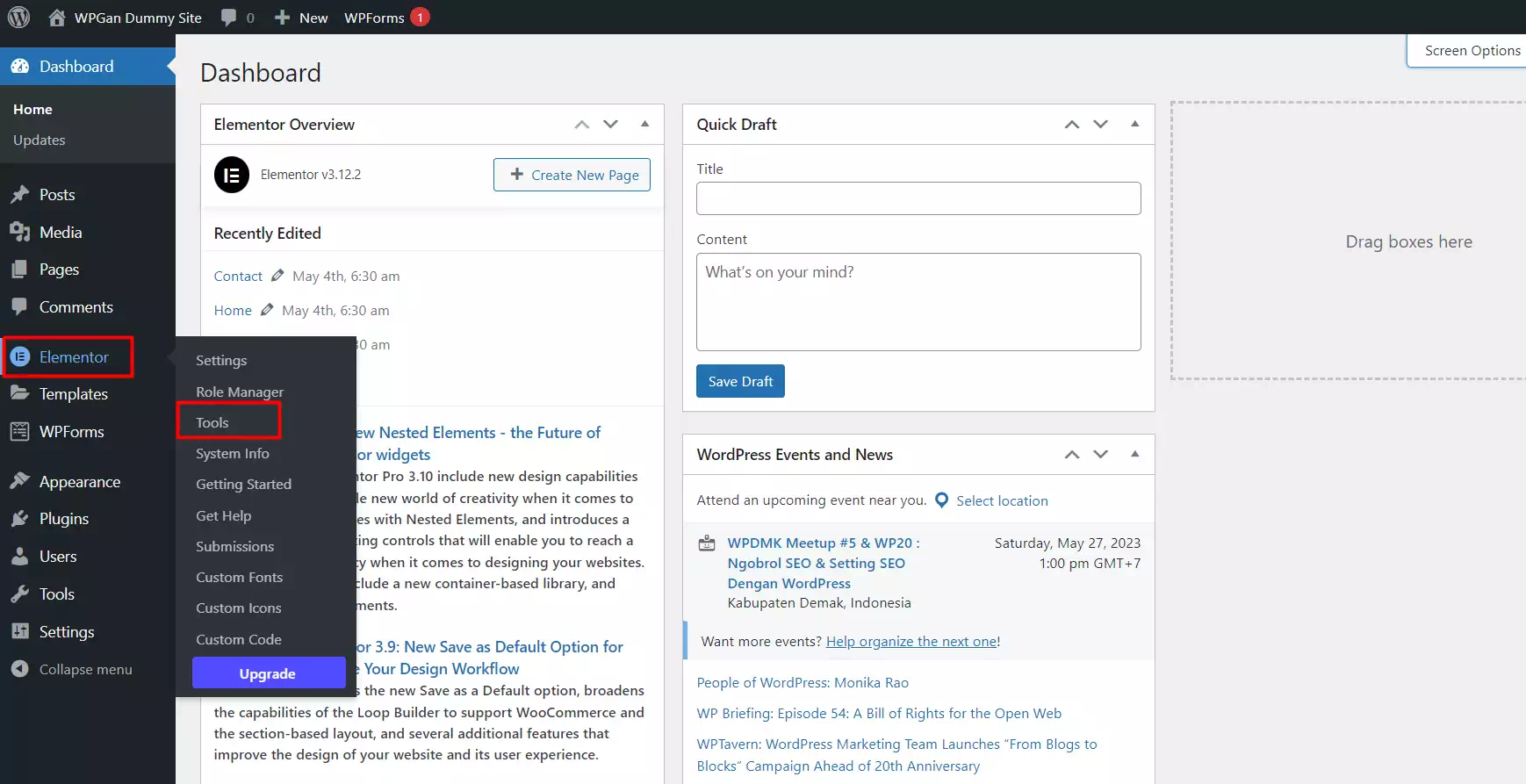Click the Posts pushpin icon
The height and width of the screenshot is (784, 1526).
(x=19, y=195)
